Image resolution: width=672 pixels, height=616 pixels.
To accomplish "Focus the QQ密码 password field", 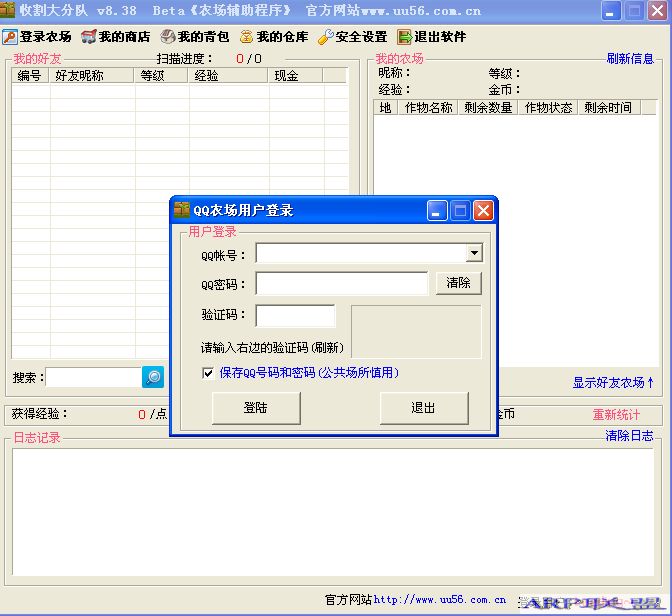I will pyautogui.click(x=342, y=283).
